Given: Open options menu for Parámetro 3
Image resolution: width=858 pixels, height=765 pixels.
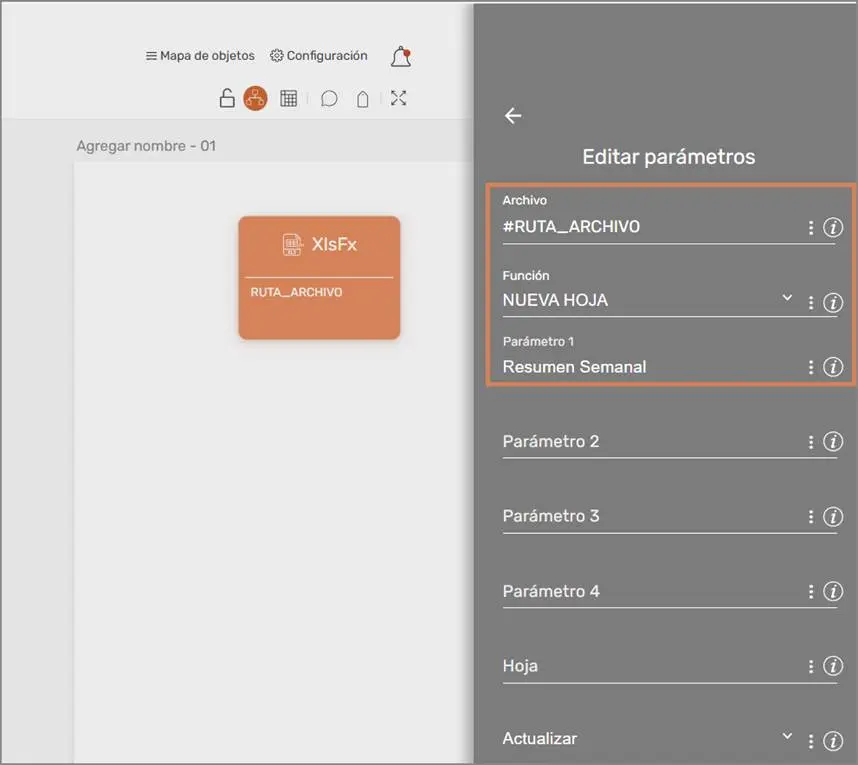Looking at the screenshot, I should (811, 517).
